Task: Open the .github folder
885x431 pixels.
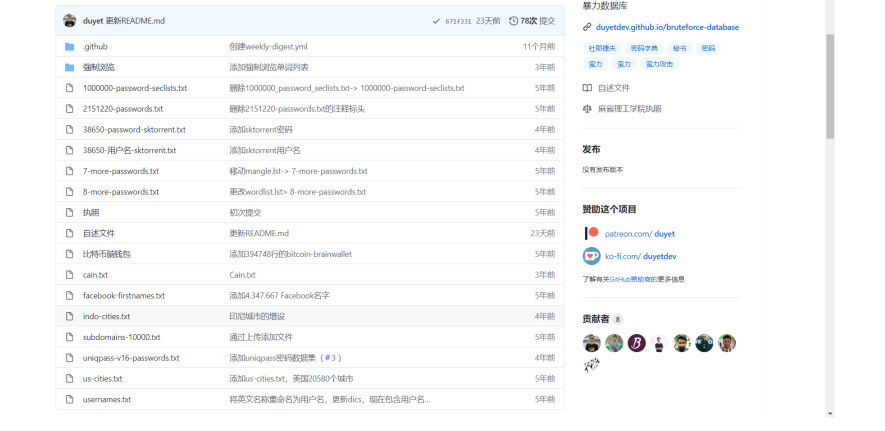Action: click(95, 47)
